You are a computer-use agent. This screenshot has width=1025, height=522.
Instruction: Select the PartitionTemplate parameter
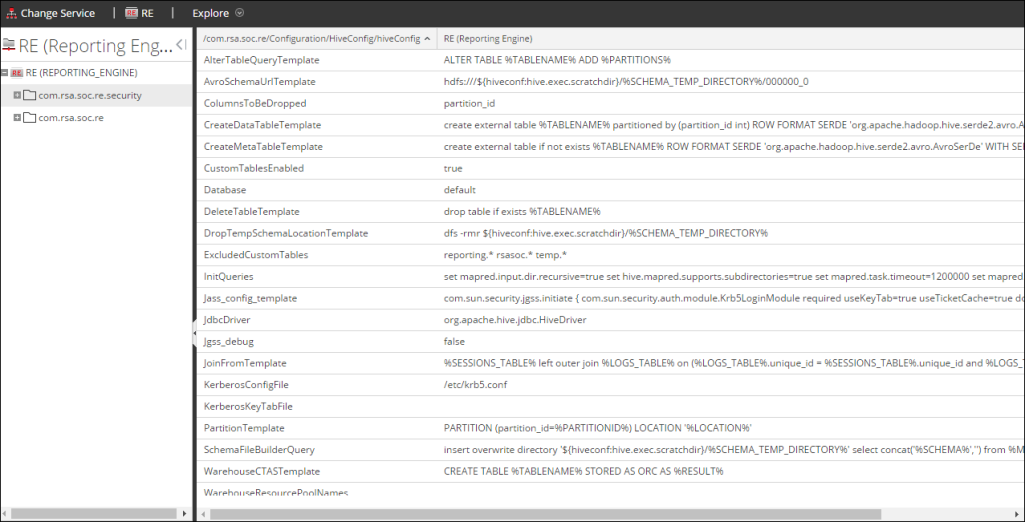point(244,428)
